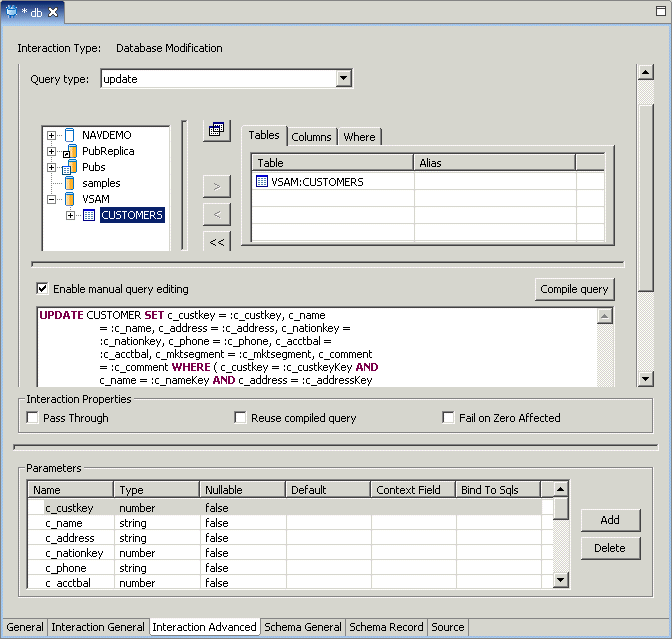Screen dimensions: 672x639
Task: Click the Delete parameter button
Action: (x=610, y=548)
